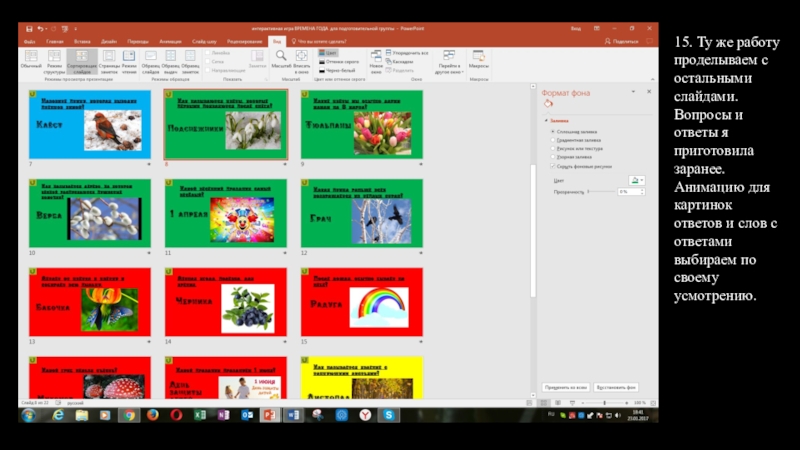Switch to Normal (Обычный) view
The height and width of the screenshot is (450, 800).
[x=31, y=61]
